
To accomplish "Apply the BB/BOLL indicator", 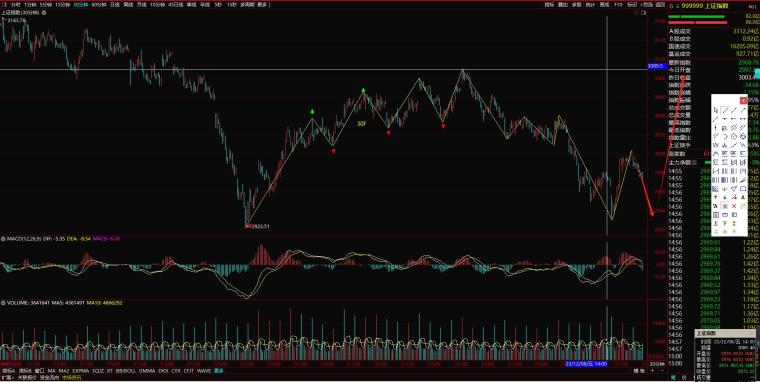I will [126, 371].
